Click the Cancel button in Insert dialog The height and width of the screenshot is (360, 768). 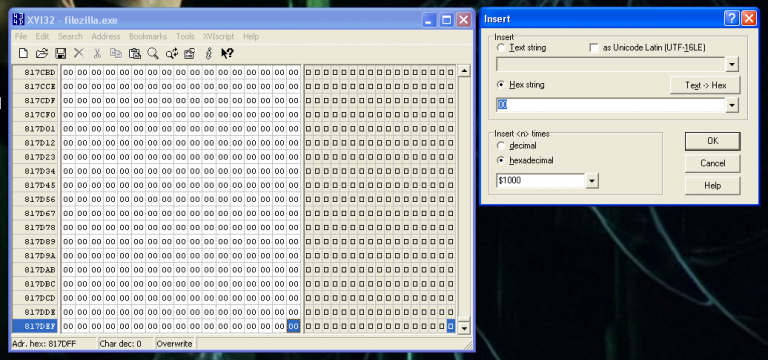[x=712, y=163]
